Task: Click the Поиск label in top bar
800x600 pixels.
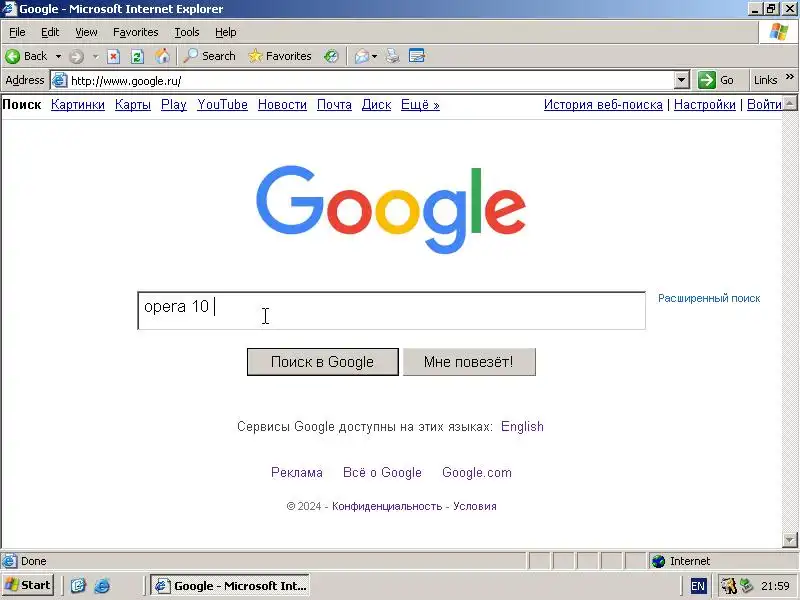Action: click(x=22, y=105)
